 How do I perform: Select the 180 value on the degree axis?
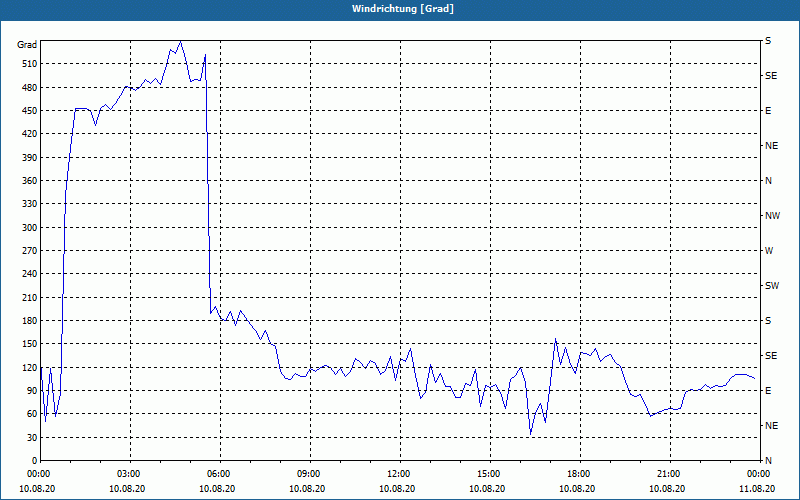click(30, 321)
